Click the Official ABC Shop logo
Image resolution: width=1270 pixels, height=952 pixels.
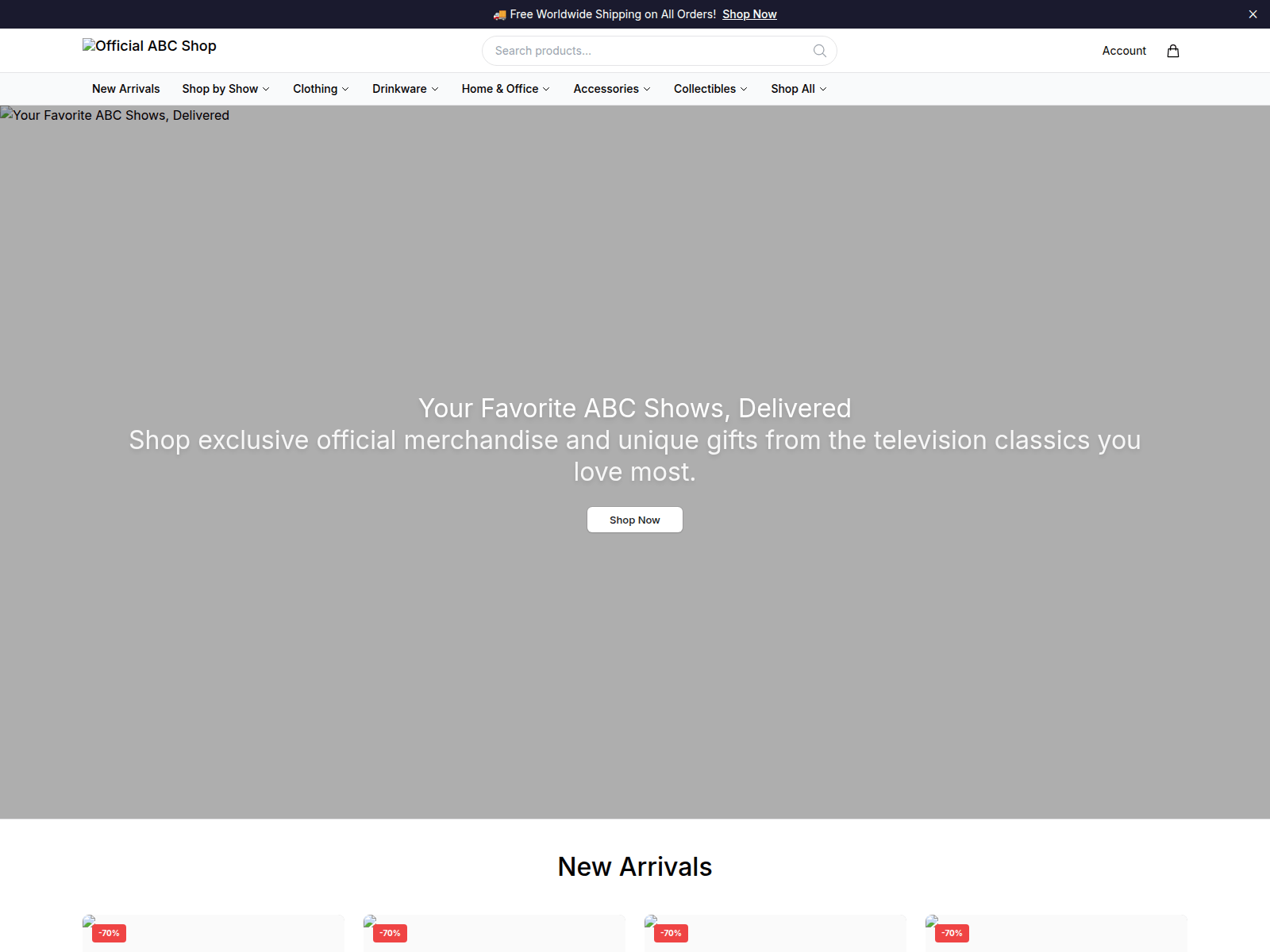pos(149,46)
